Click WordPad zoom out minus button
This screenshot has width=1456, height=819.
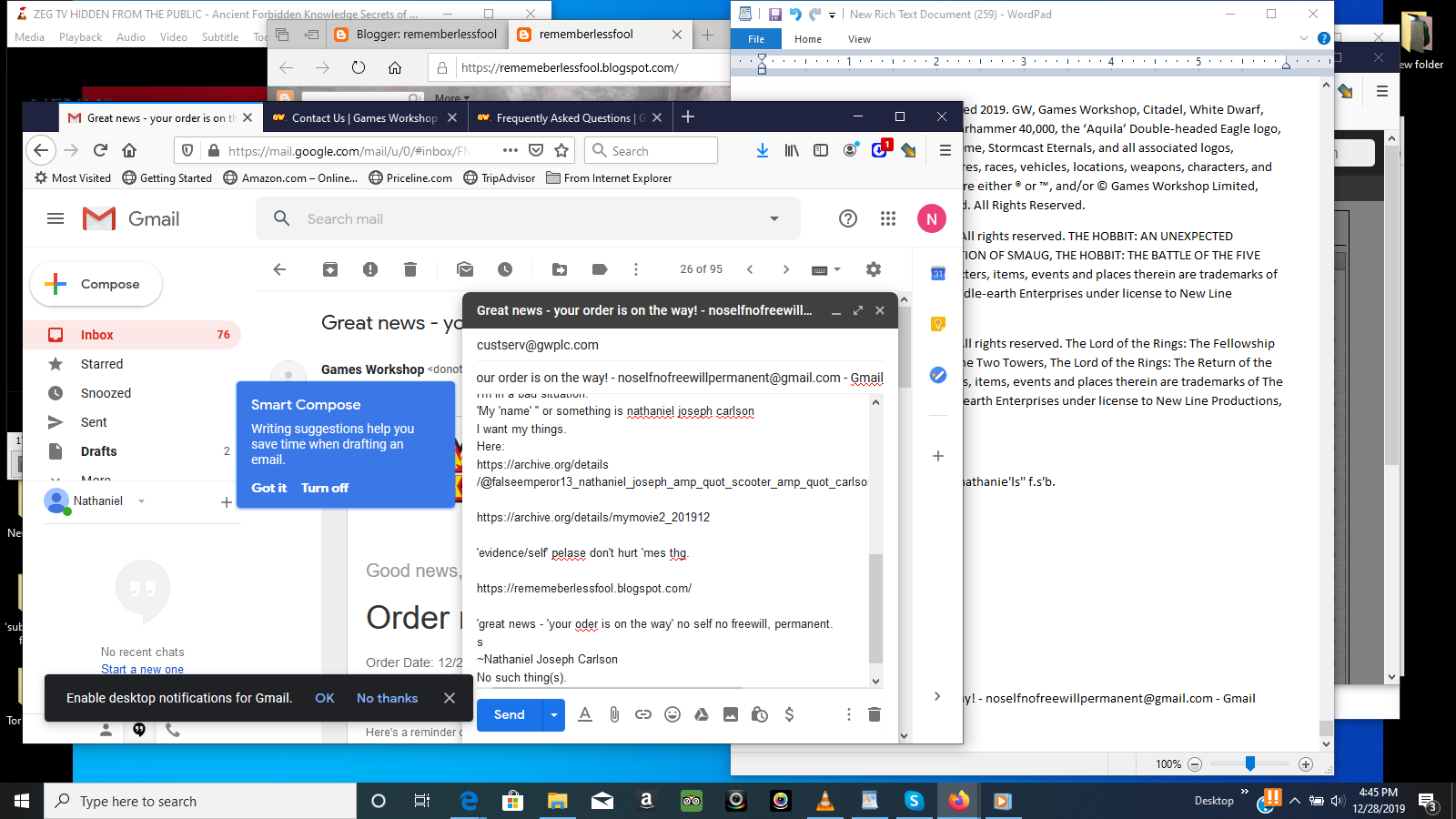1195,764
